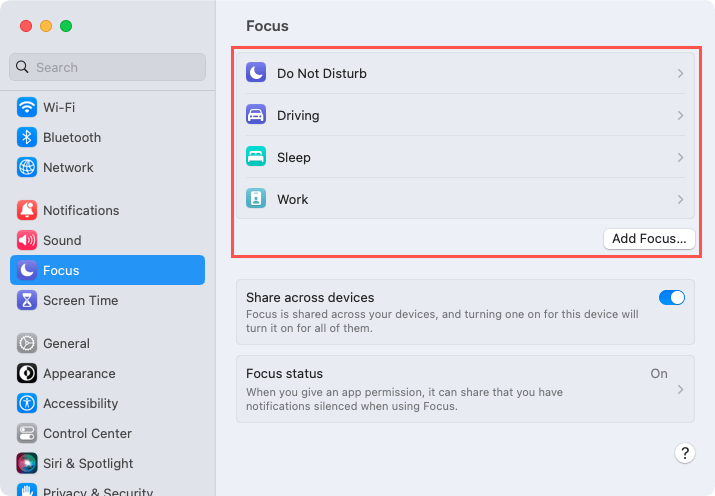Open the Accessibility icon in sidebar
This screenshot has width=715, height=496.
pyautogui.click(x=27, y=403)
